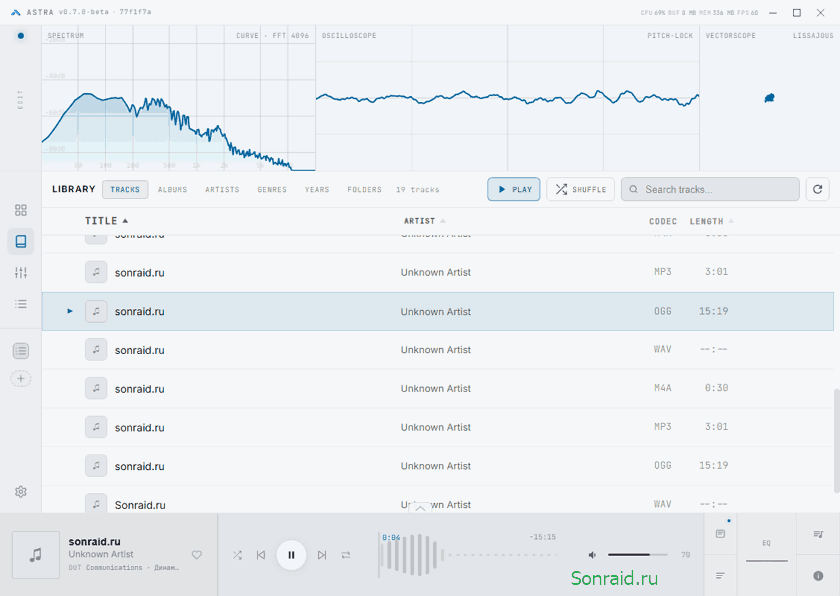Switch the vectorscope to LISSAJOUS mode

click(813, 35)
